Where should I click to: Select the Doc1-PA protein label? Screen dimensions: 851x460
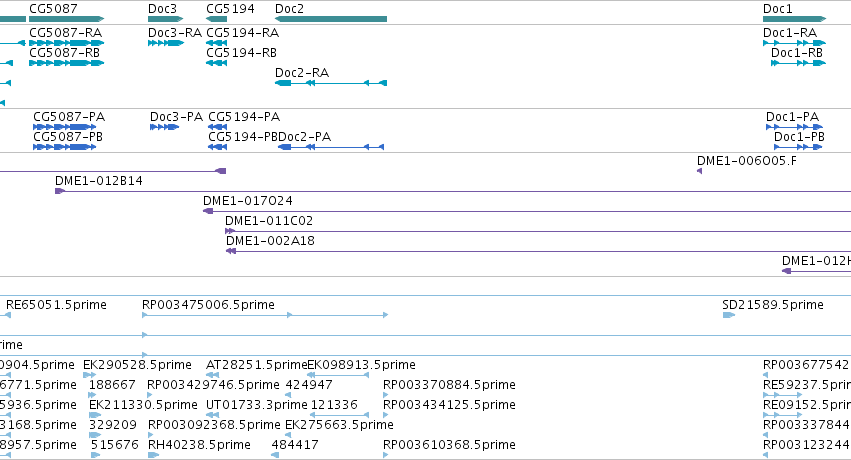click(792, 117)
